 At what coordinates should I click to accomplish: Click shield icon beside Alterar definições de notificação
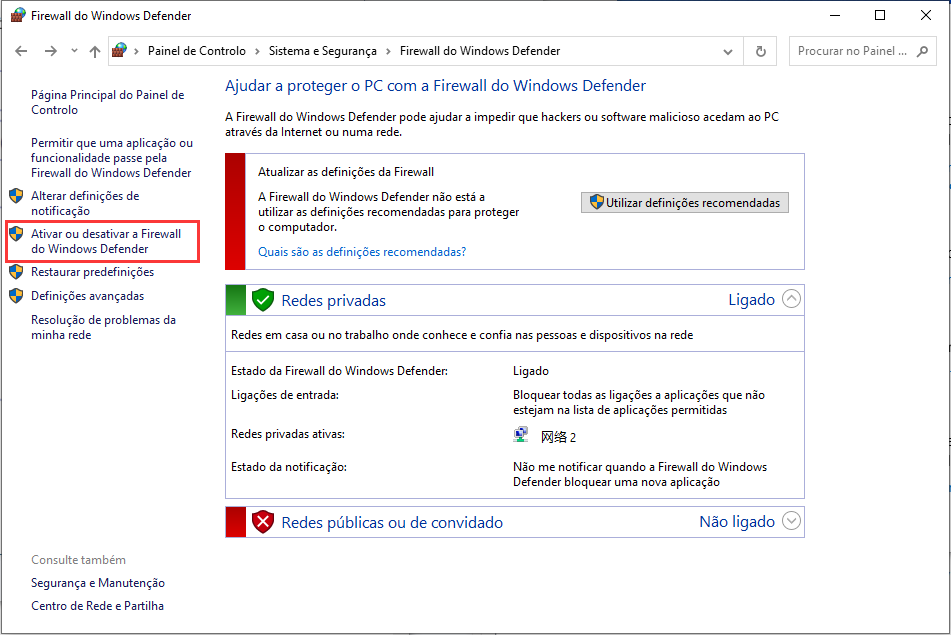point(16,196)
